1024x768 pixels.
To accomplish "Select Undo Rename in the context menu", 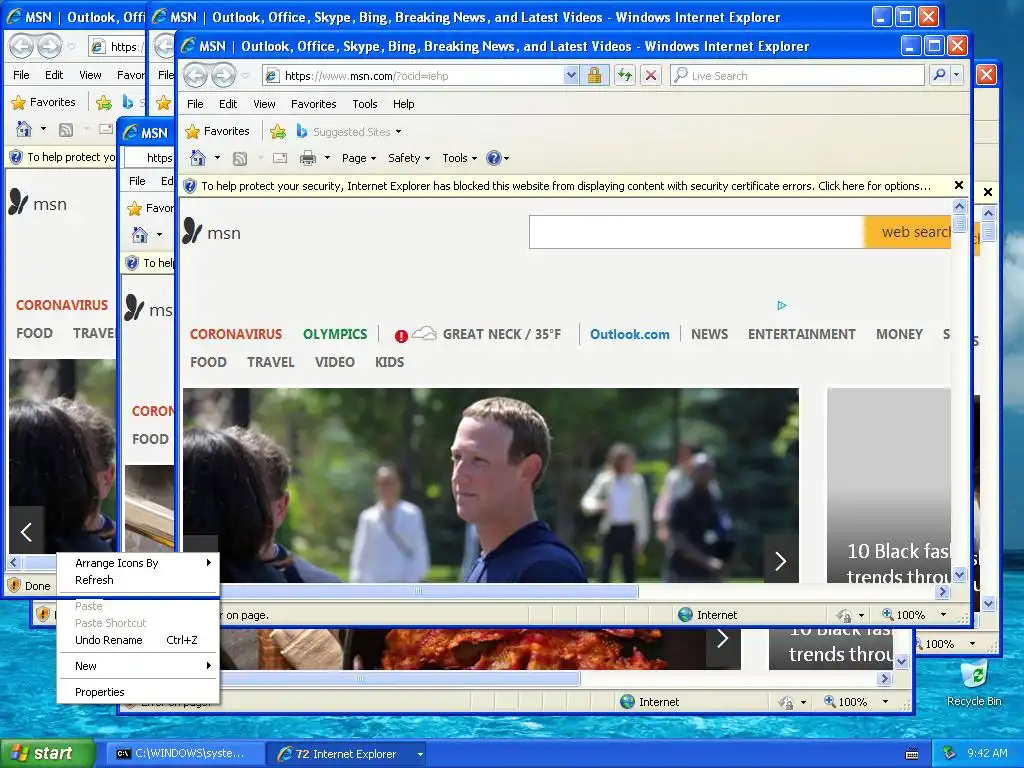I will click(x=138, y=640).
